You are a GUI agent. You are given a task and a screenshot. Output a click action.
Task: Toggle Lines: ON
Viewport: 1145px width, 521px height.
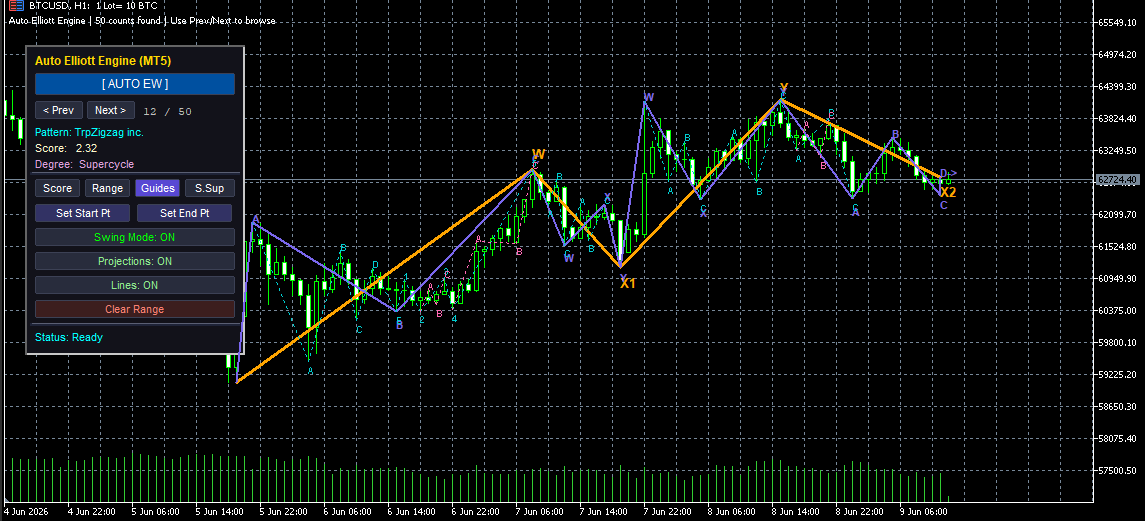click(x=135, y=285)
